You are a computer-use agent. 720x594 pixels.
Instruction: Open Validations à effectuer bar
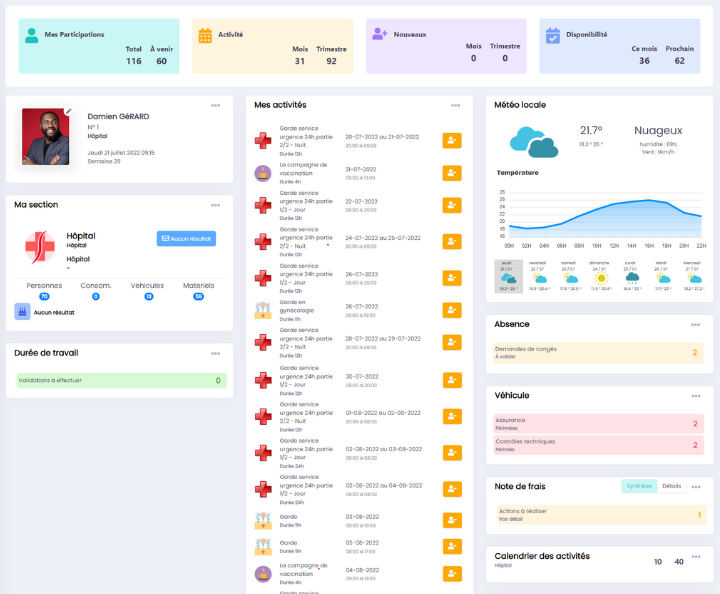coord(122,381)
